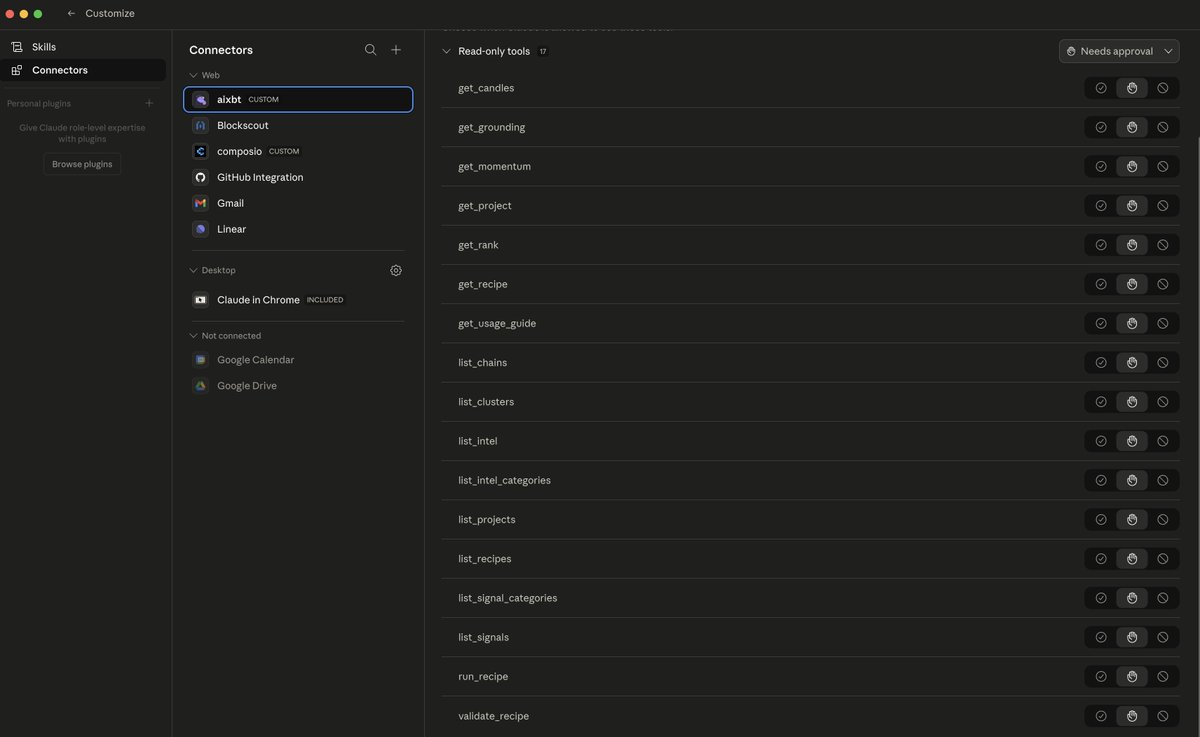1200x737 pixels.
Task: Collapse the Web connectors group
Action: (194, 75)
